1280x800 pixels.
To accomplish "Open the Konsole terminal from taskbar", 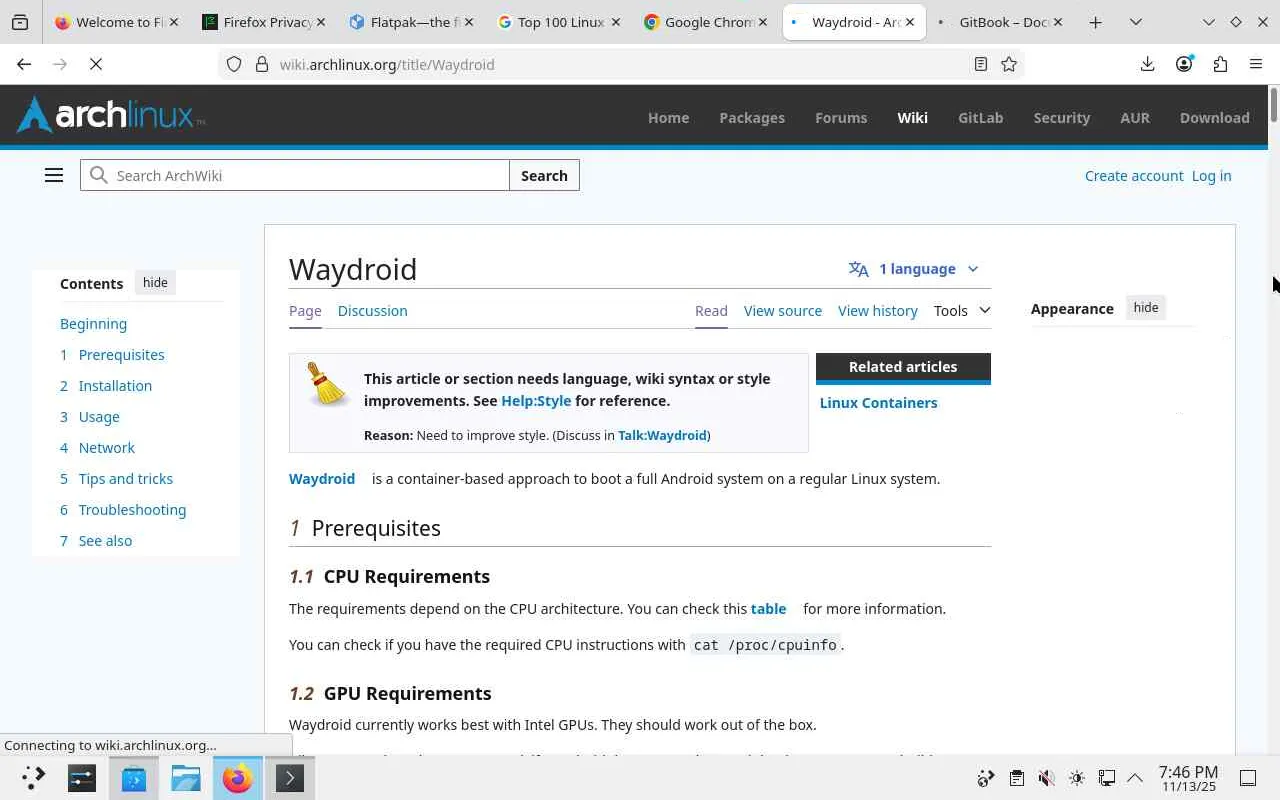I will [x=290, y=778].
